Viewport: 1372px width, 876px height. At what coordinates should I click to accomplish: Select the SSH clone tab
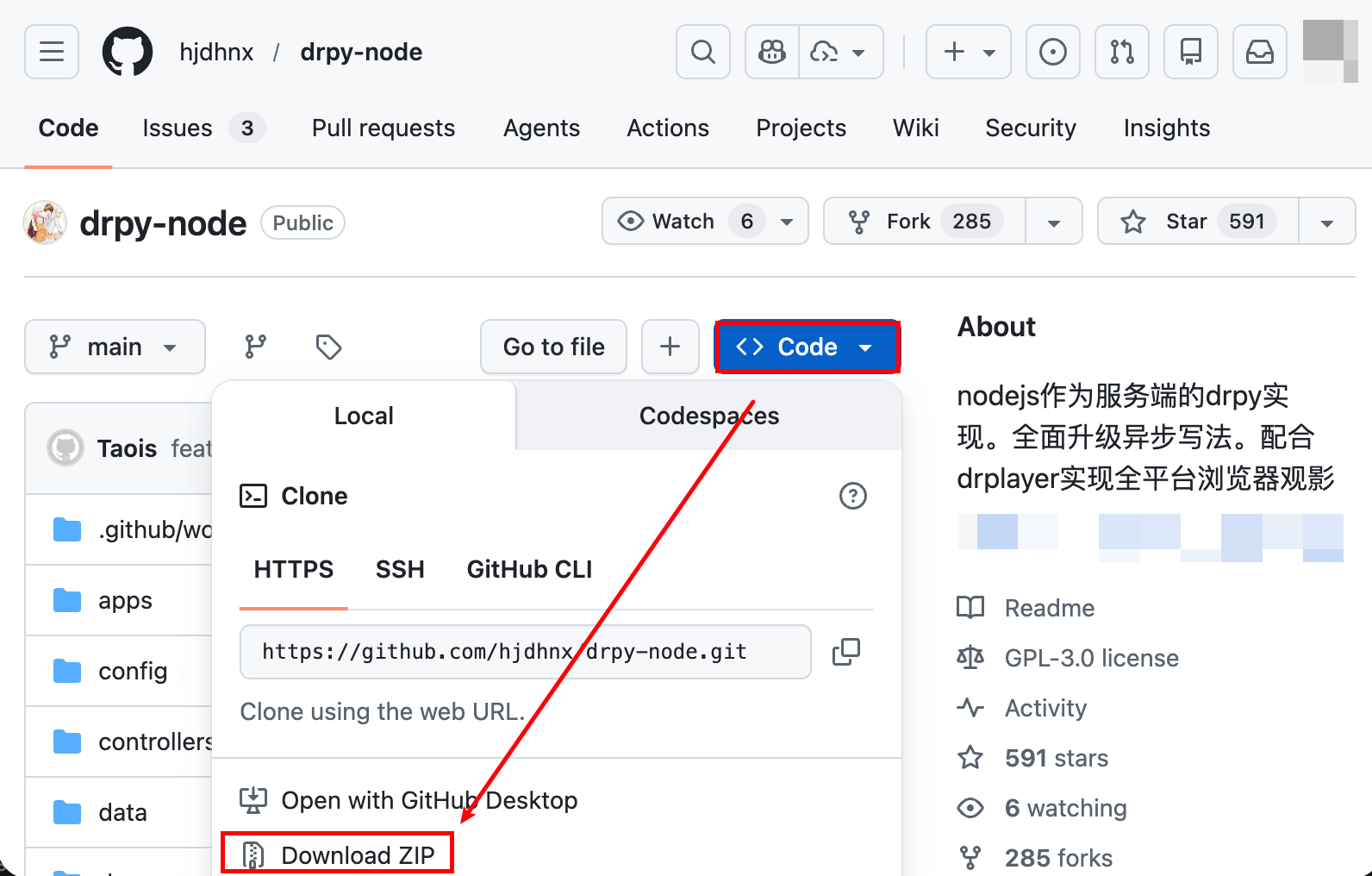(x=400, y=569)
